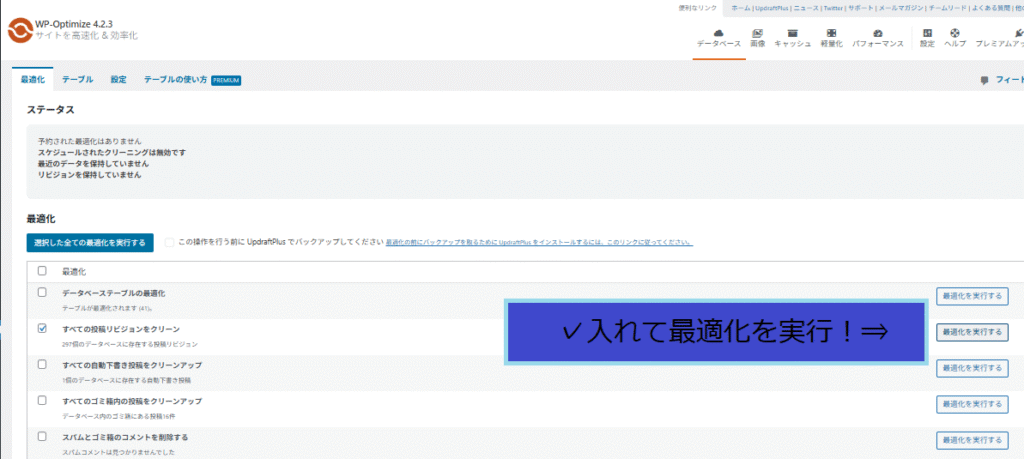Open the チームリード link

click(x=947, y=8)
